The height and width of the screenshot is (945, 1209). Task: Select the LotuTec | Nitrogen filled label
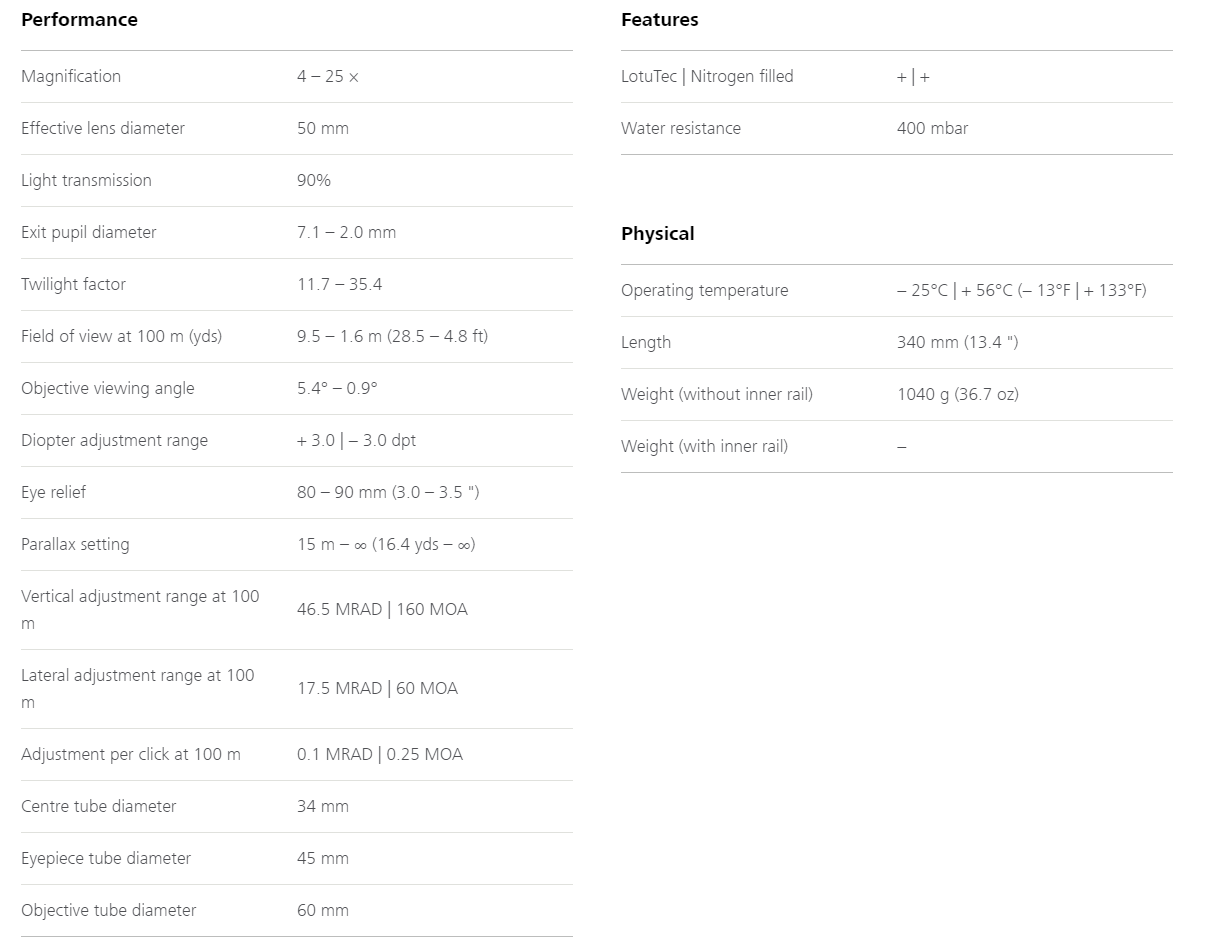[707, 77]
